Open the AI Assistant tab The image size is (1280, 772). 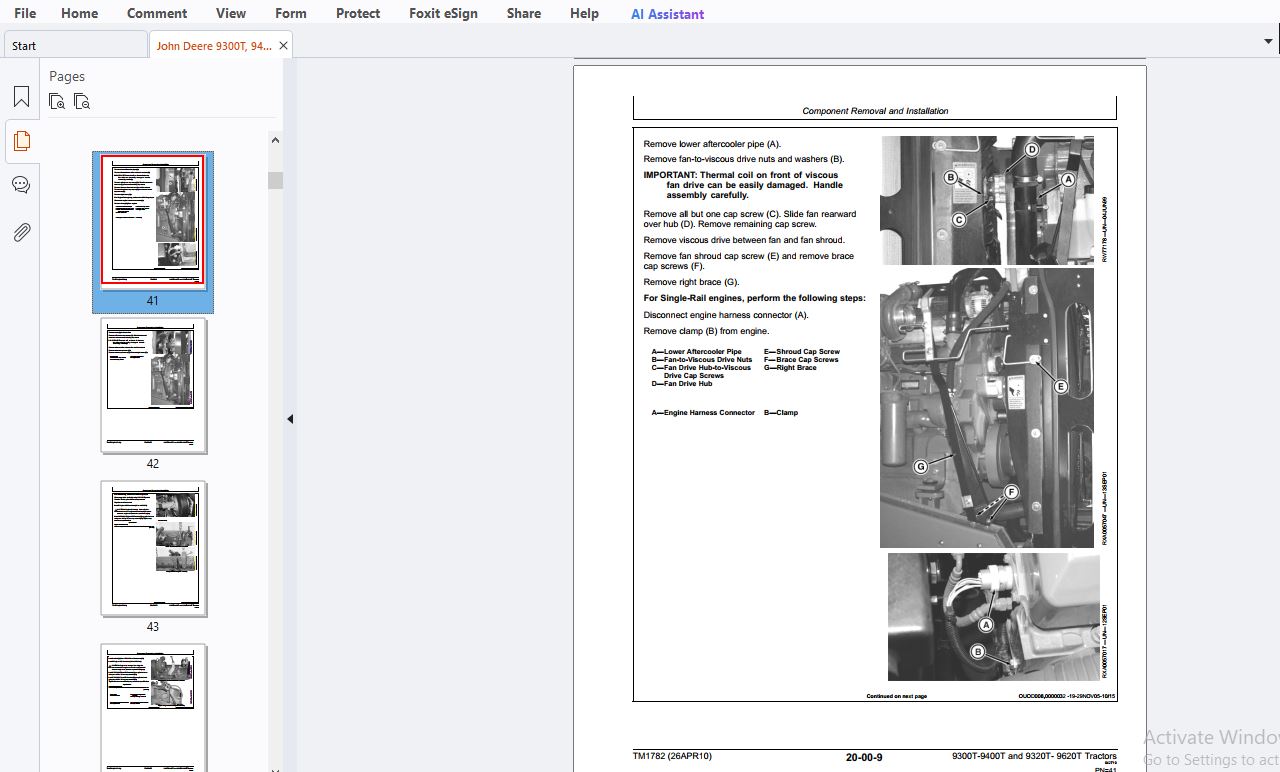tap(667, 14)
